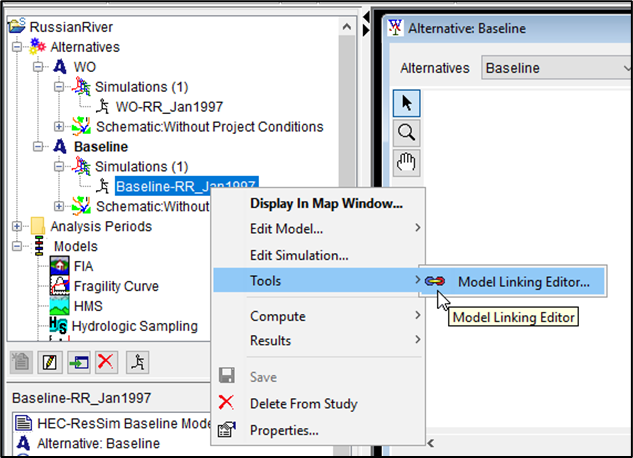Click the Models node icon
This screenshot has height=458, width=633.
click(39, 246)
